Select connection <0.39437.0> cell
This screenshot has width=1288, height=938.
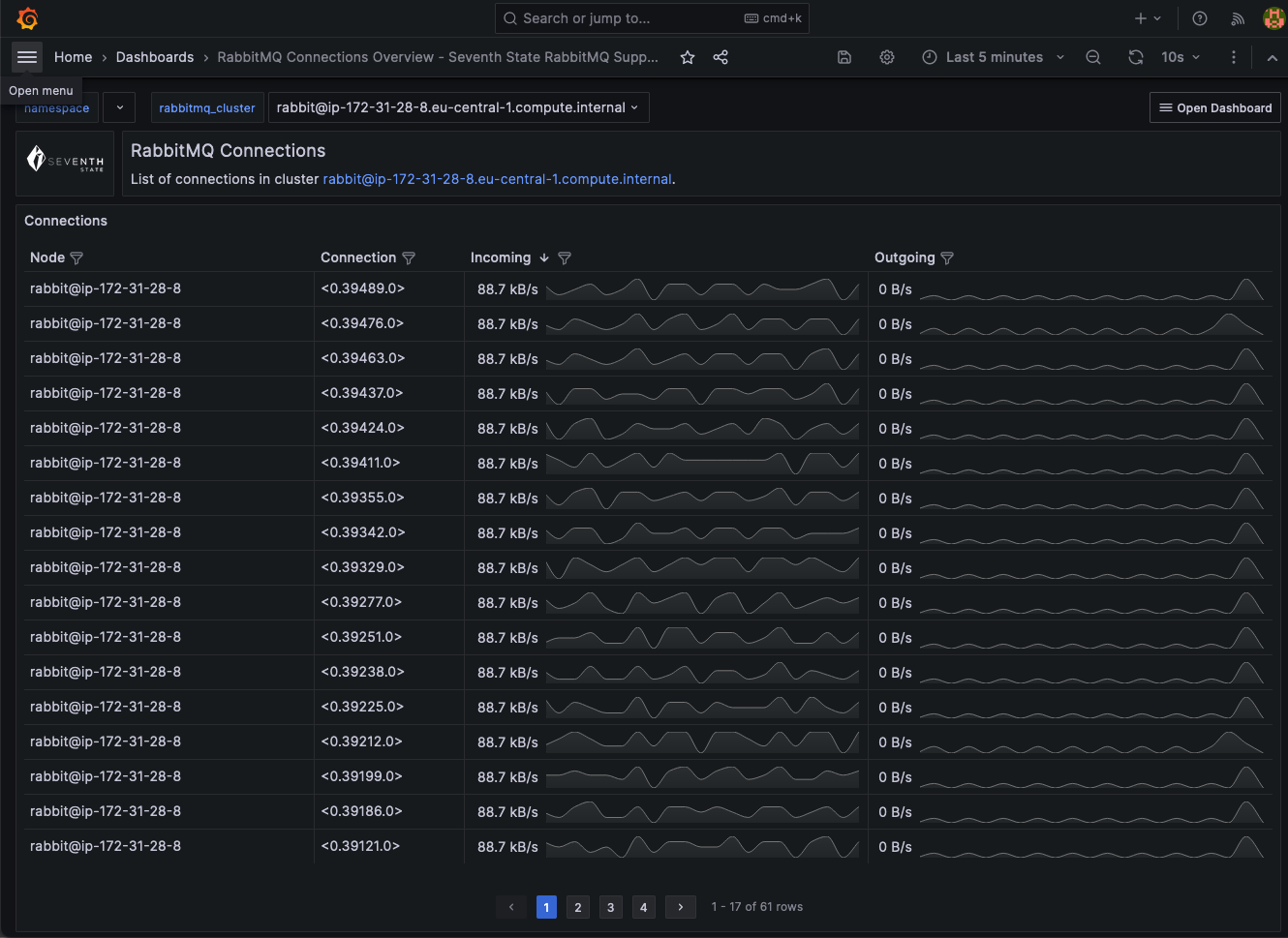389,394
